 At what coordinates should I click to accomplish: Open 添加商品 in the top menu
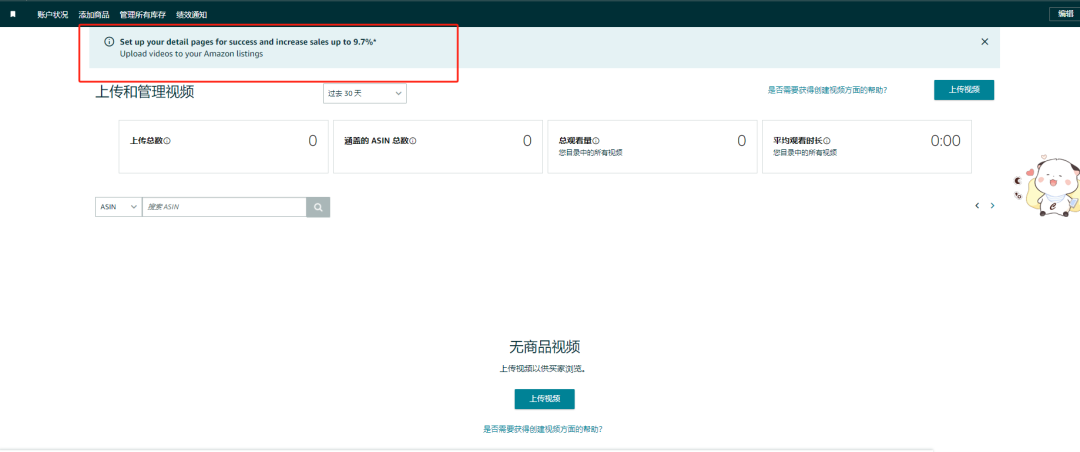(94, 14)
